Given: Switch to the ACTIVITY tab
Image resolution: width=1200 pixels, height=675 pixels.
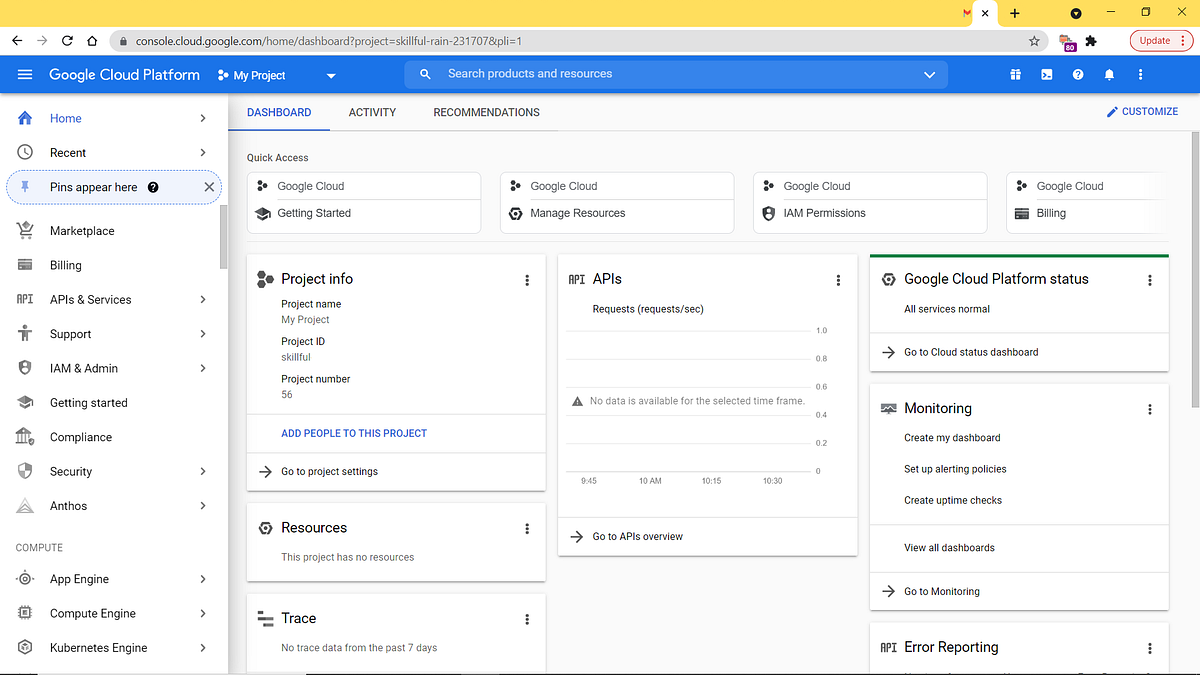Looking at the screenshot, I should coord(372,112).
